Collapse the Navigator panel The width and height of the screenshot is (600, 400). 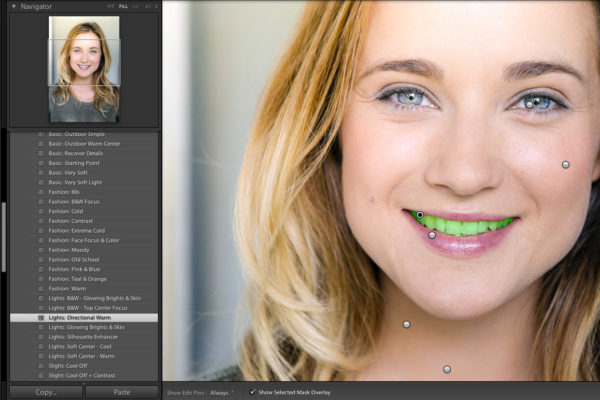pos(14,7)
